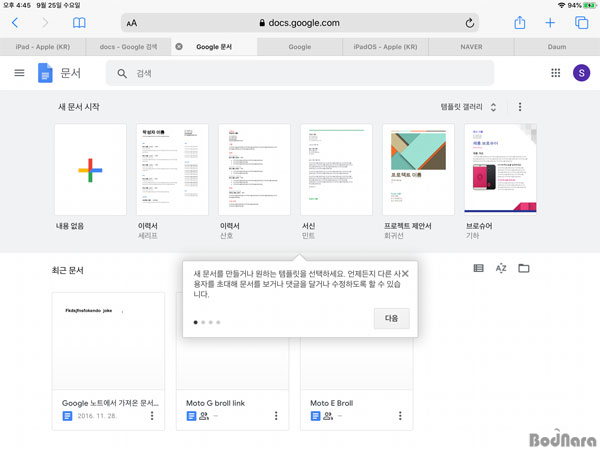Viewport: 600px width, 450px height.
Task: Open the hamburger main menu
Action: coord(19,73)
